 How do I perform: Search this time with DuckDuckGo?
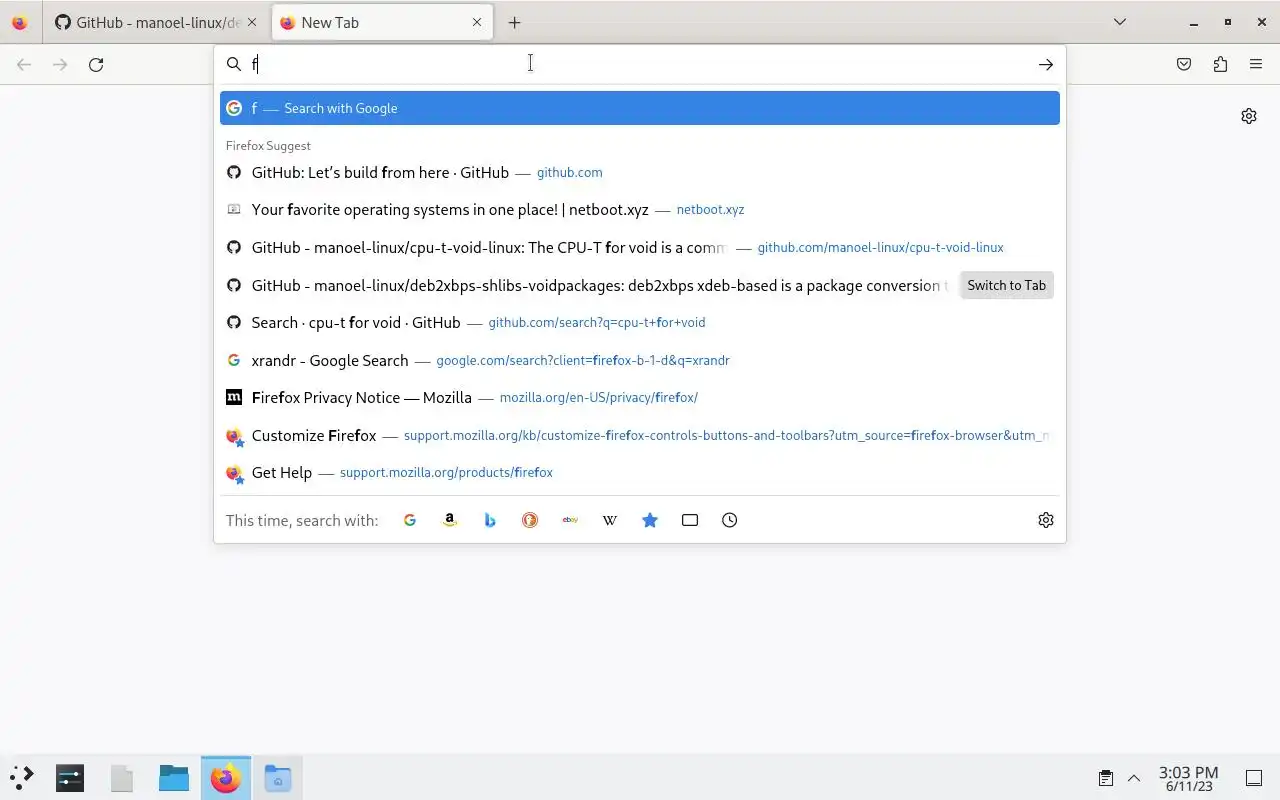(530, 520)
